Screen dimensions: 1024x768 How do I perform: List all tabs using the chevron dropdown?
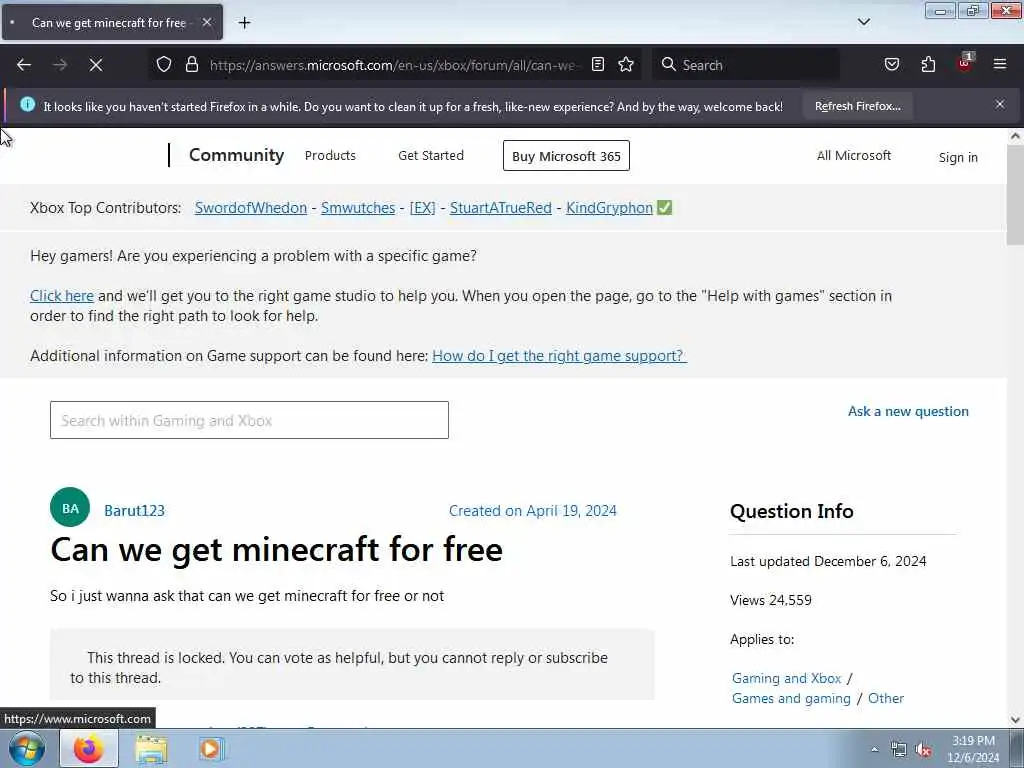[x=863, y=22]
